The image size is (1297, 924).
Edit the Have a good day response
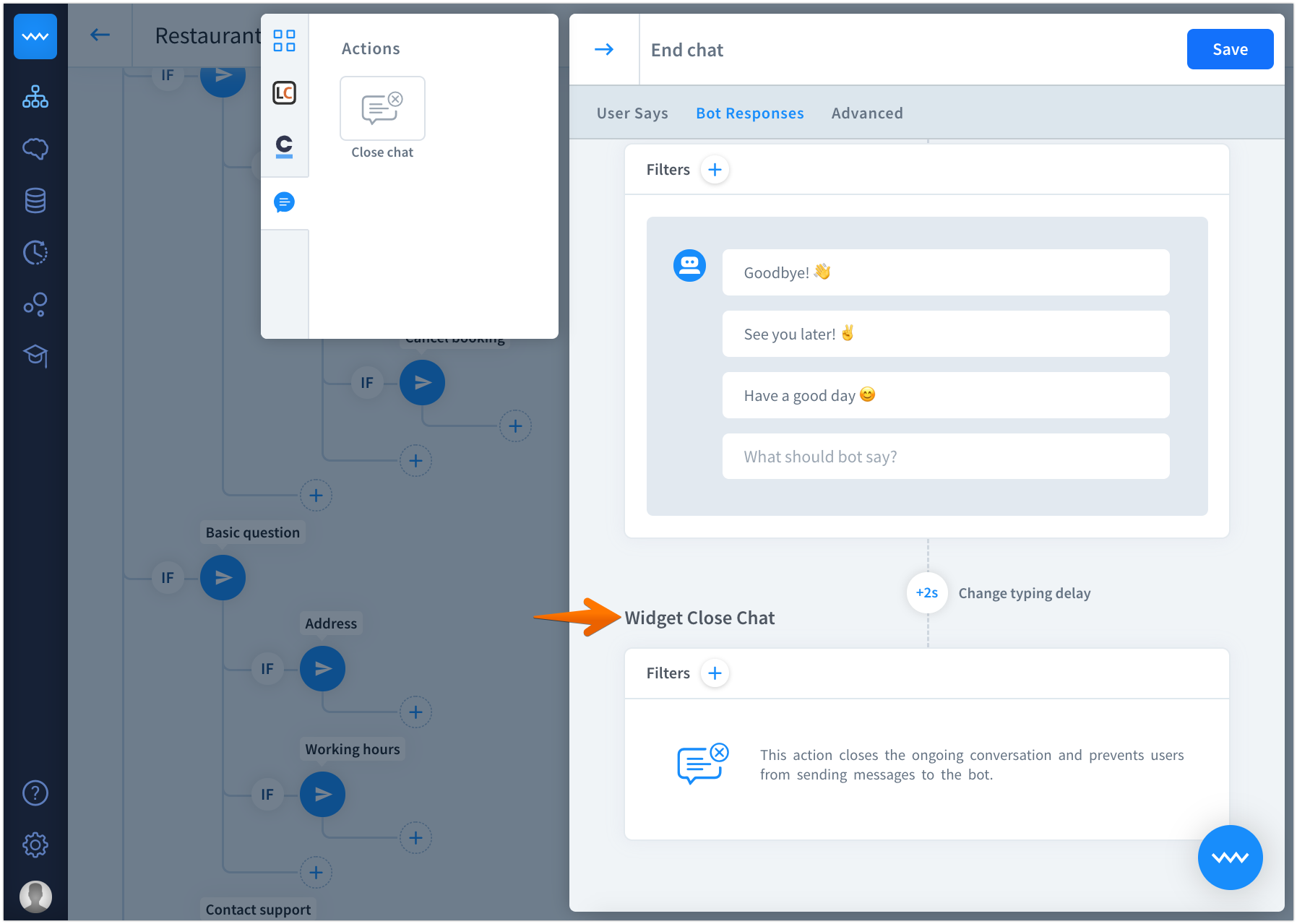[x=946, y=395]
